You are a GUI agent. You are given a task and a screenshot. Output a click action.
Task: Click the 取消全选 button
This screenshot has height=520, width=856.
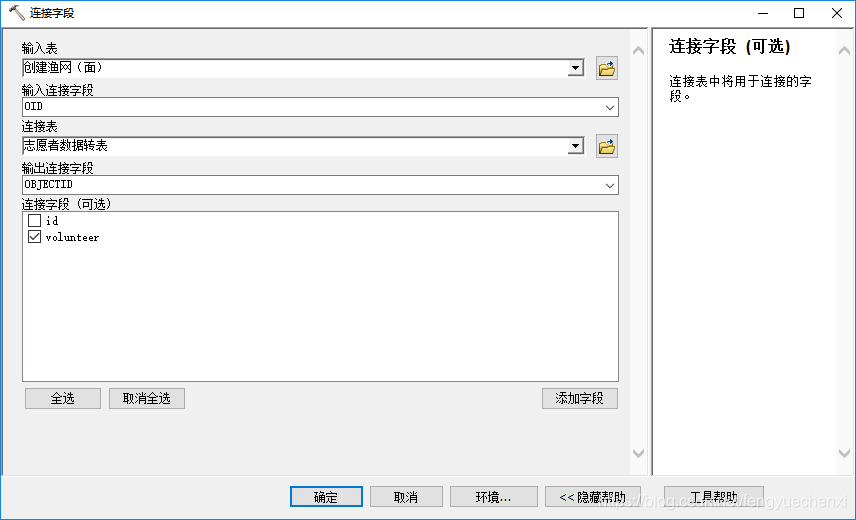point(147,398)
